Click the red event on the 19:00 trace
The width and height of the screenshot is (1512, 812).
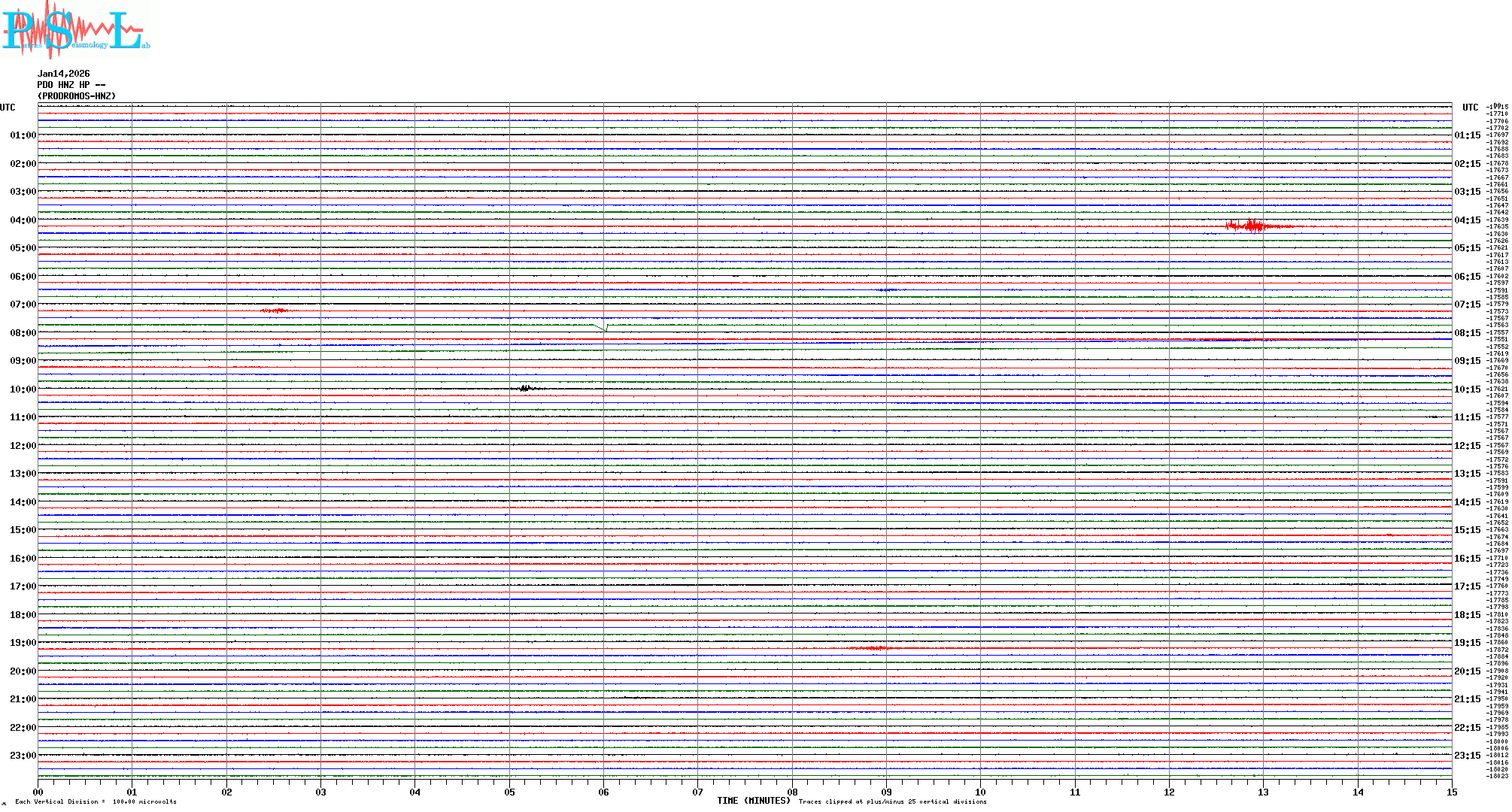(873, 648)
